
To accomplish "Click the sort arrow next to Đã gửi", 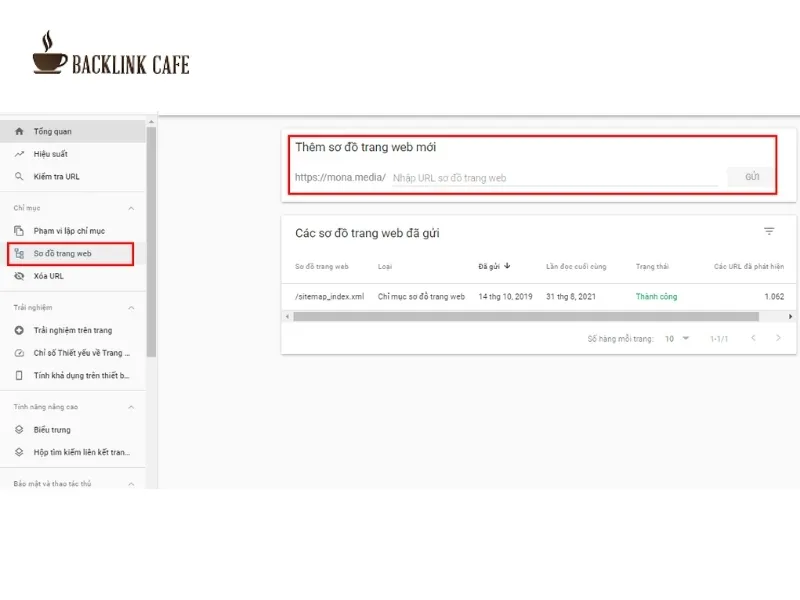I will click(507, 266).
